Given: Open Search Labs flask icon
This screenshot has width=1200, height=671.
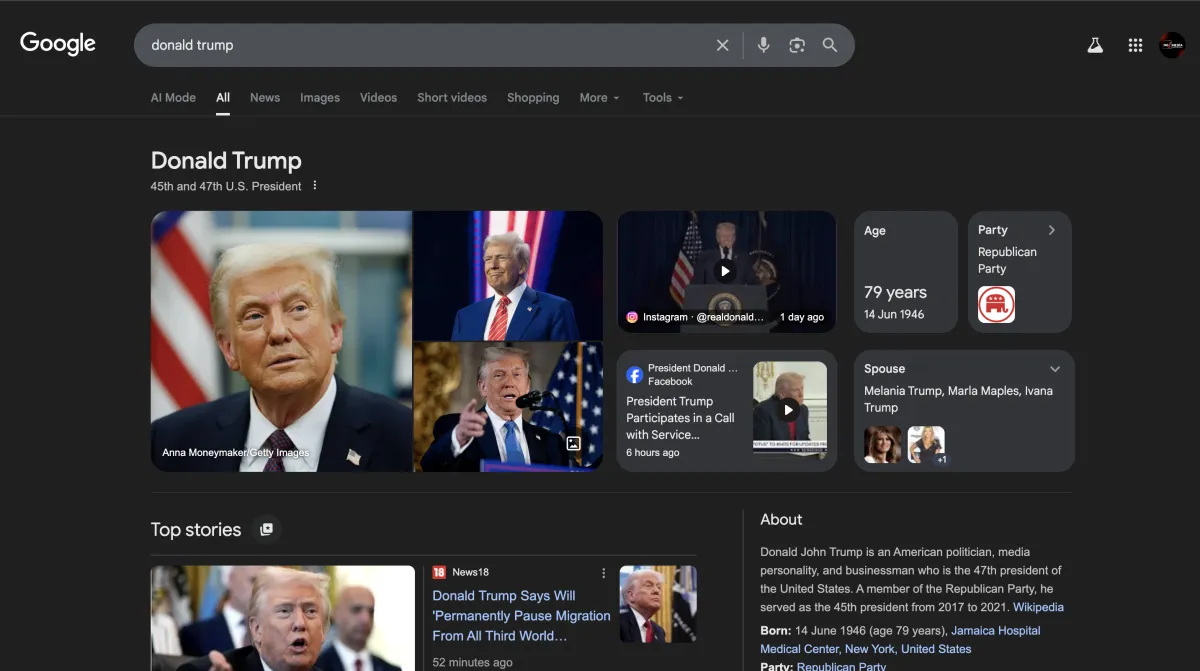Looking at the screenshot, I should click(x=1095, y=45).
